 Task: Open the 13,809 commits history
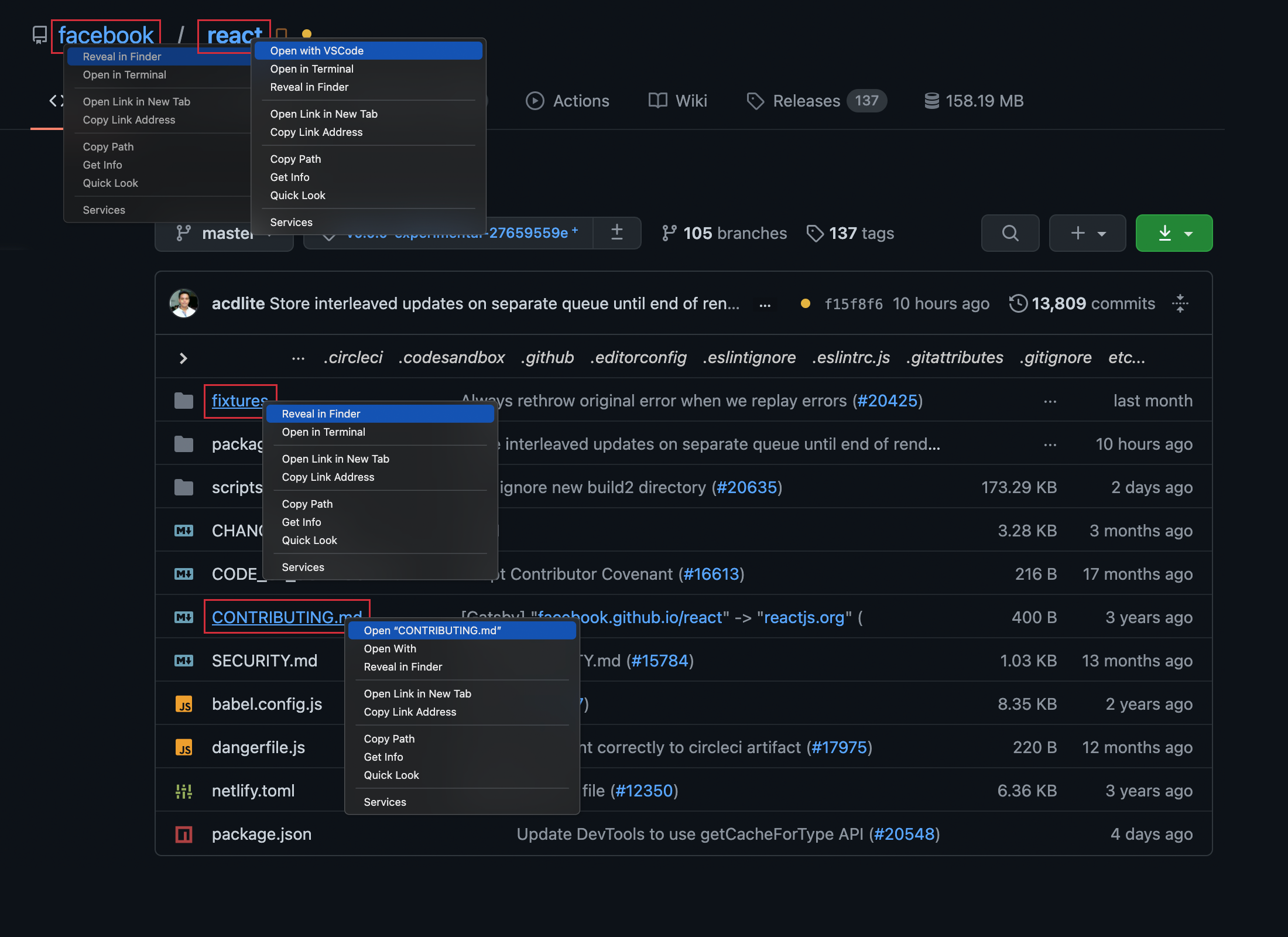(x=1082, y=303)
